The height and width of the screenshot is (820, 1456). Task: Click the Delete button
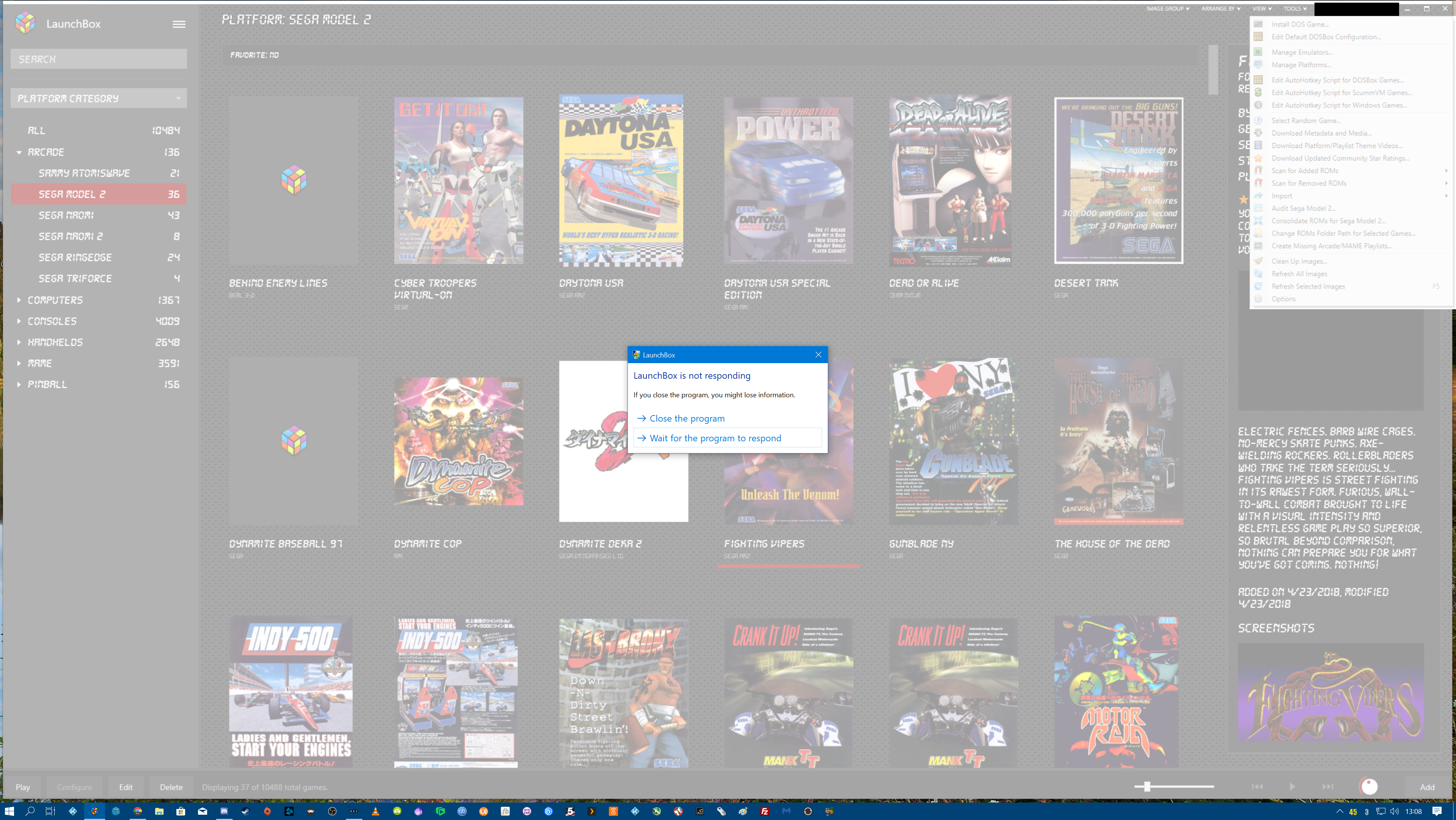pos(171,787)
